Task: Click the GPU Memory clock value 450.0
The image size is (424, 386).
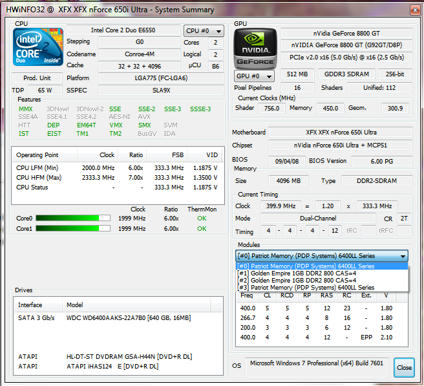Action: [x=330, y=108]
